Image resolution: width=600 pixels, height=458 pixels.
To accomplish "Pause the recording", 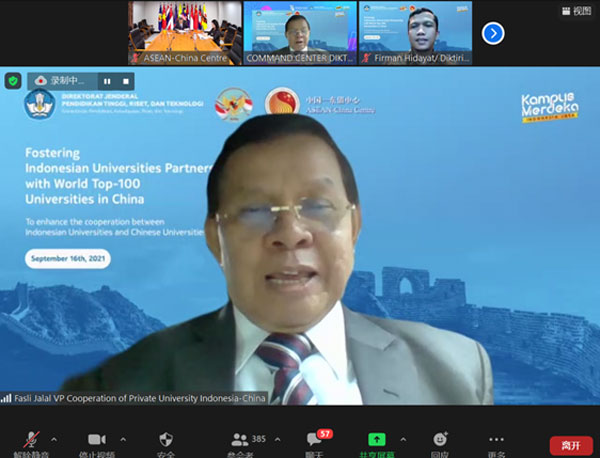I will 107,81.
